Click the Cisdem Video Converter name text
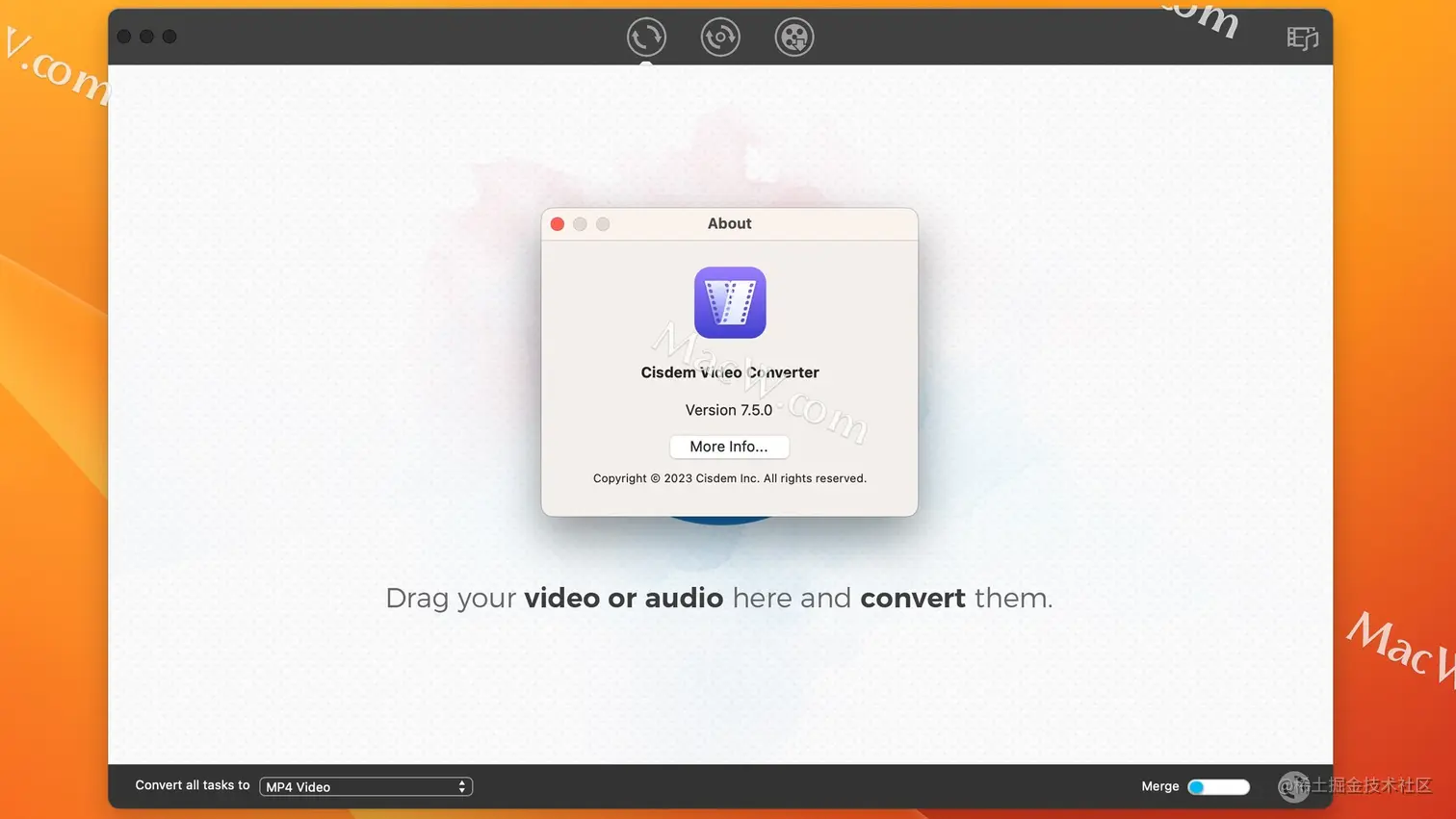 coord(730,372)
